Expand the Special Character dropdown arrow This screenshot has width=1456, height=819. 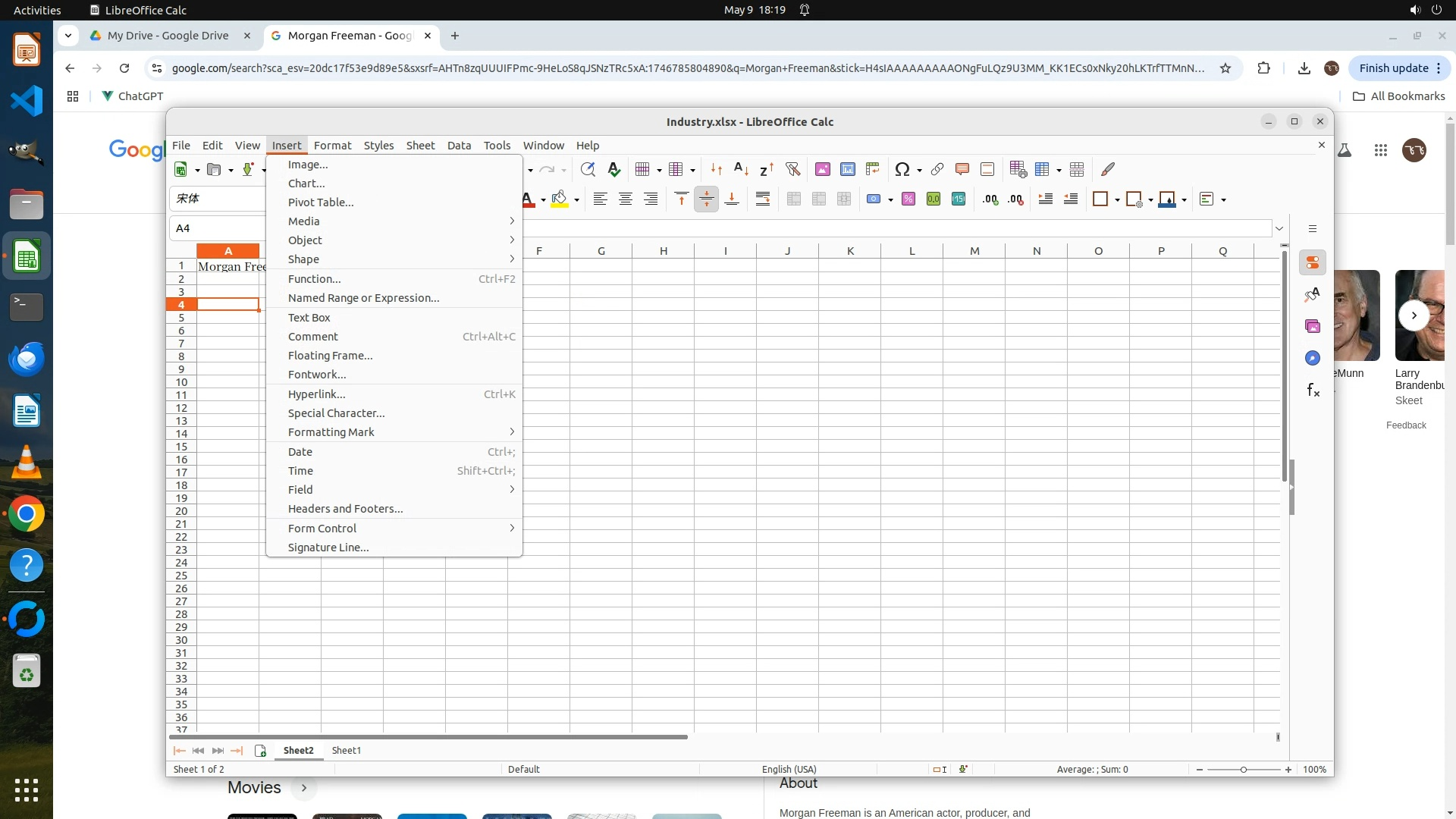[x=919, y=170]
